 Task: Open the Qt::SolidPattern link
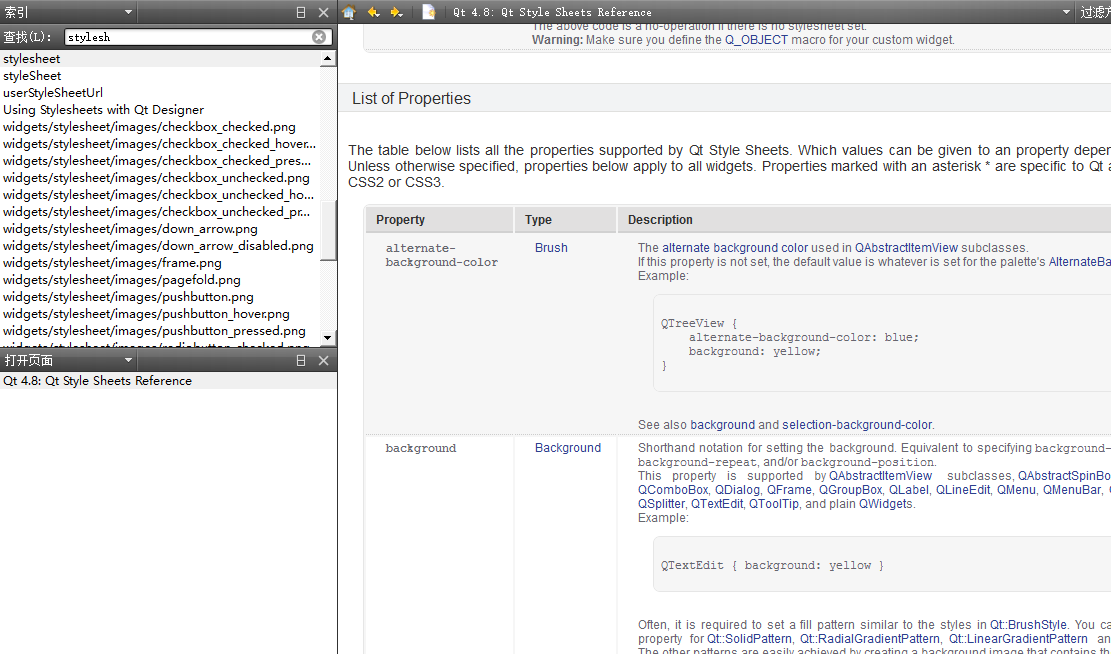[750, 639]
